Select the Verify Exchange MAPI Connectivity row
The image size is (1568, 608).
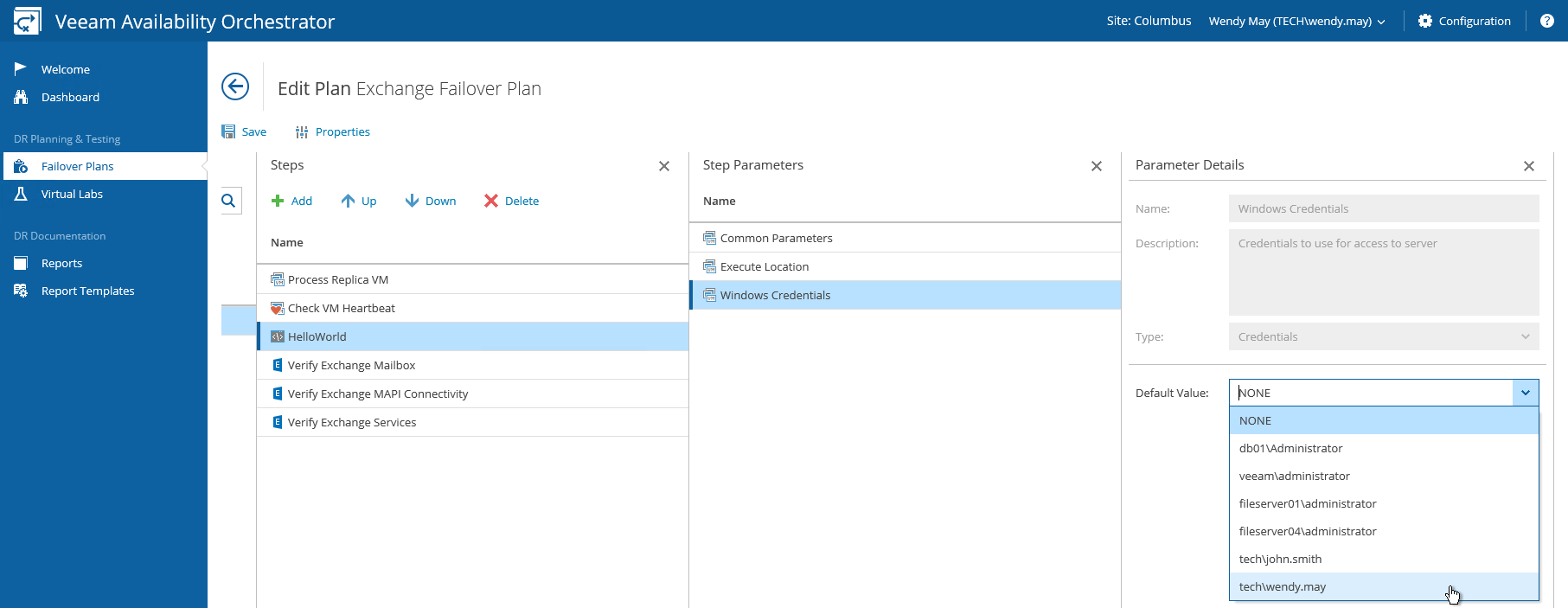pos(473,394)
